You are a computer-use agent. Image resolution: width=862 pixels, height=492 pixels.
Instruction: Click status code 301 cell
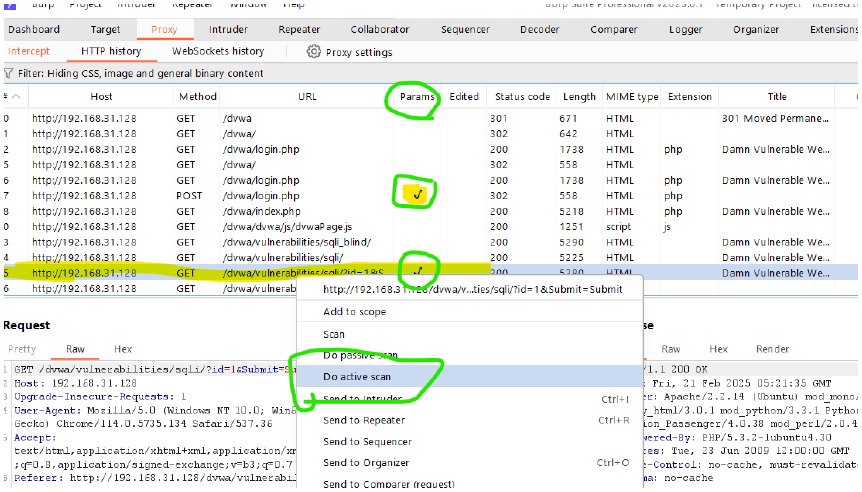point(499,118)
